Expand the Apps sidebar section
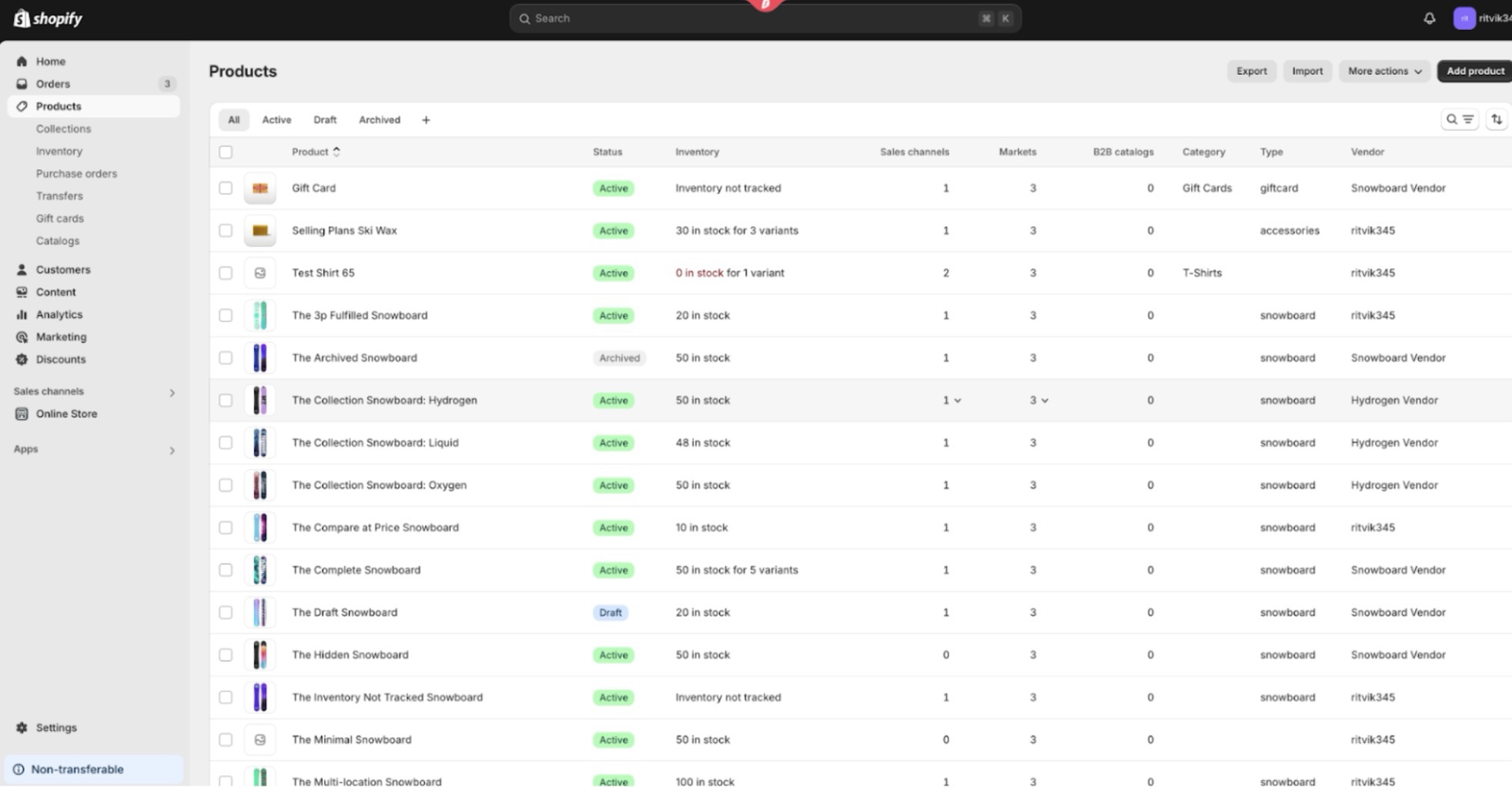1512x787 pixels. pyautogui.click(x=172, y=450)
